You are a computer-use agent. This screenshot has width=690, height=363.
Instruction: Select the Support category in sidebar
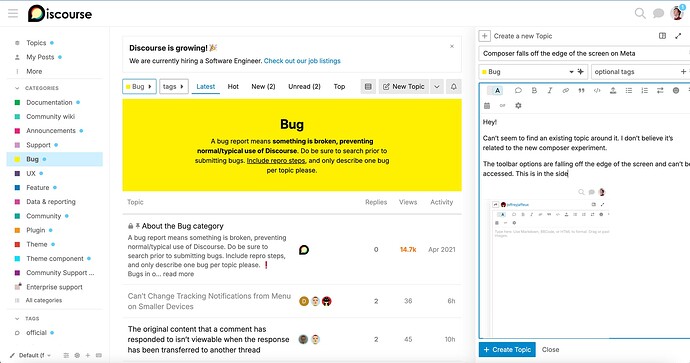coord(38,145)
